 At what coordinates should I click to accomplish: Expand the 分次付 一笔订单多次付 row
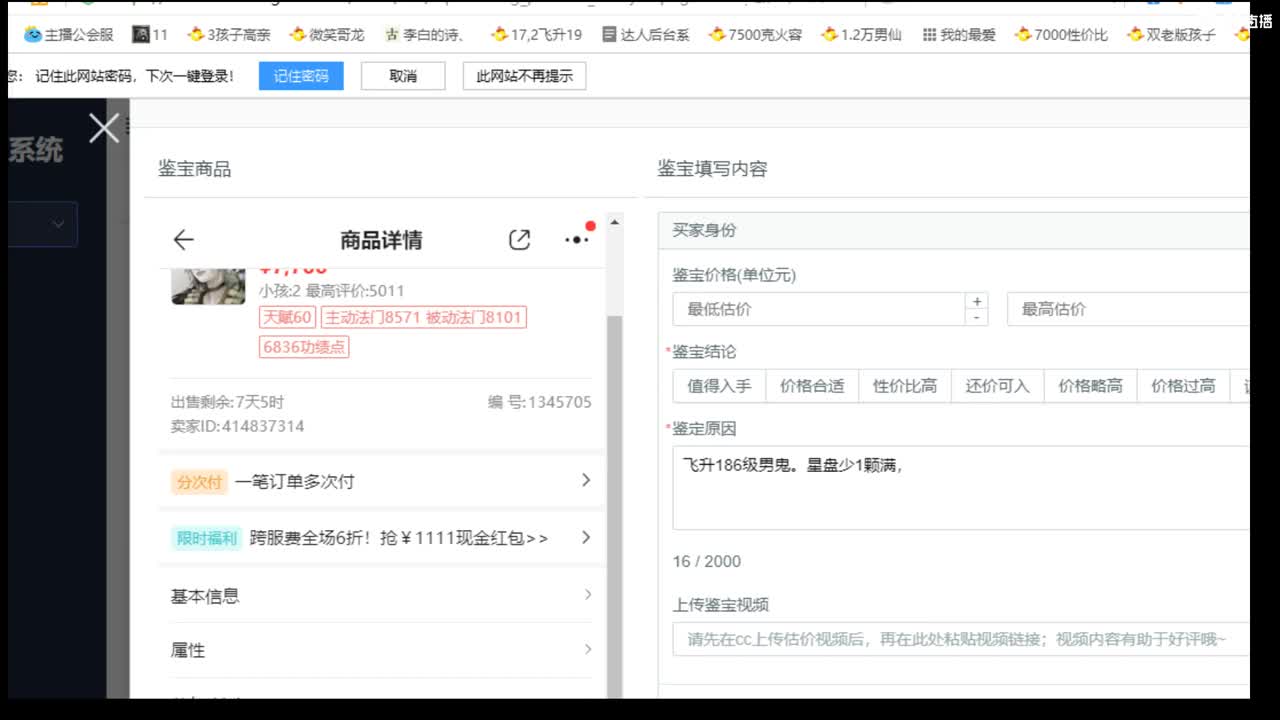[x=381, y=481]
